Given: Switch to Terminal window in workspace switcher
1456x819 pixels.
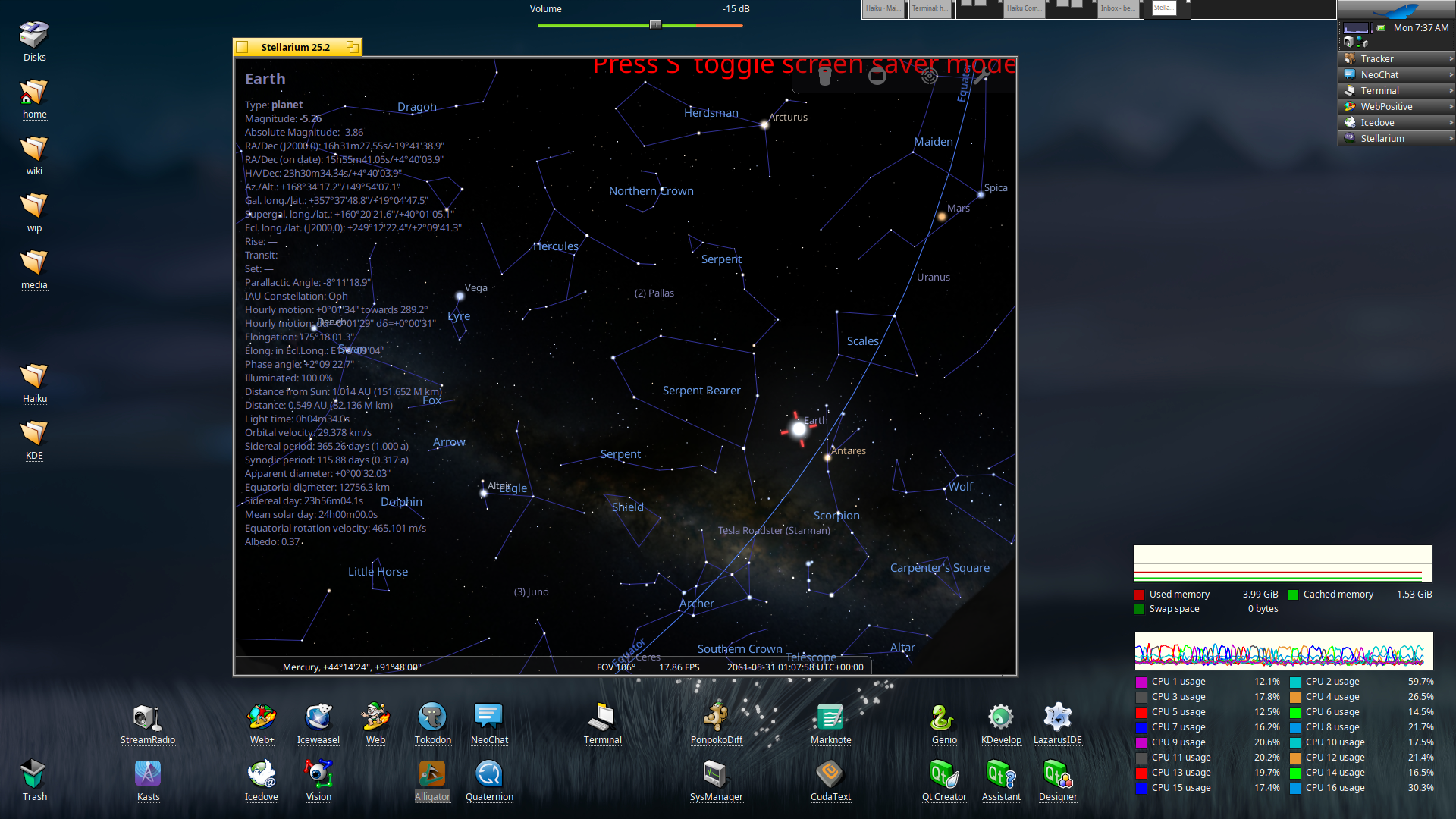Looking at the screenshot, I should click(x=930, y=9).
